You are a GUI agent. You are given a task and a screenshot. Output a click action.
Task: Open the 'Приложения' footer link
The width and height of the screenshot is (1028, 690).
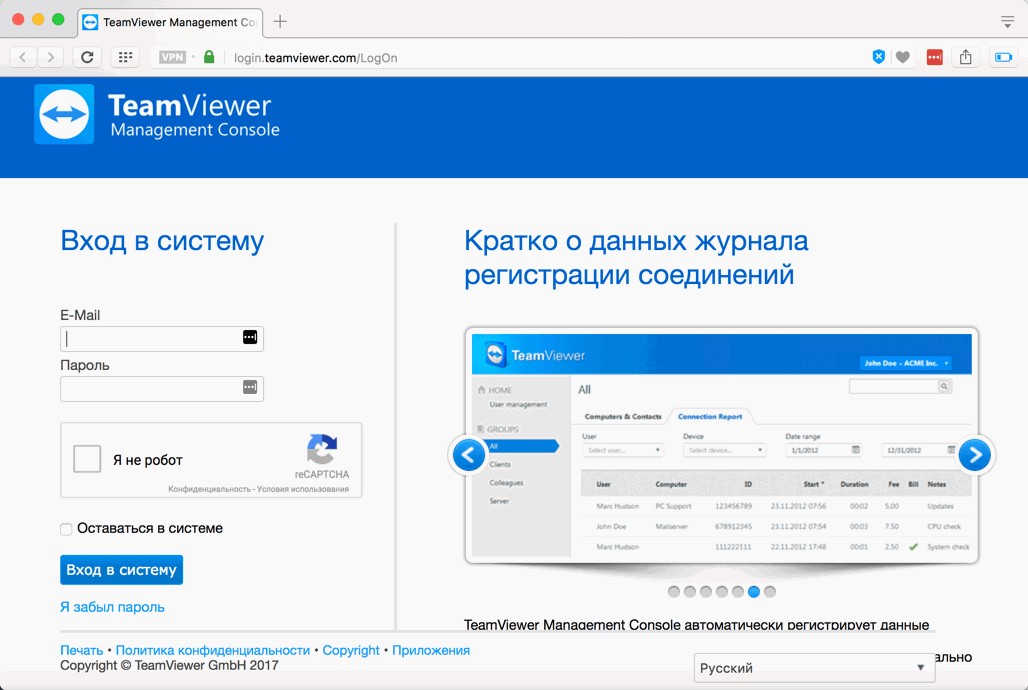click(431, 651)
